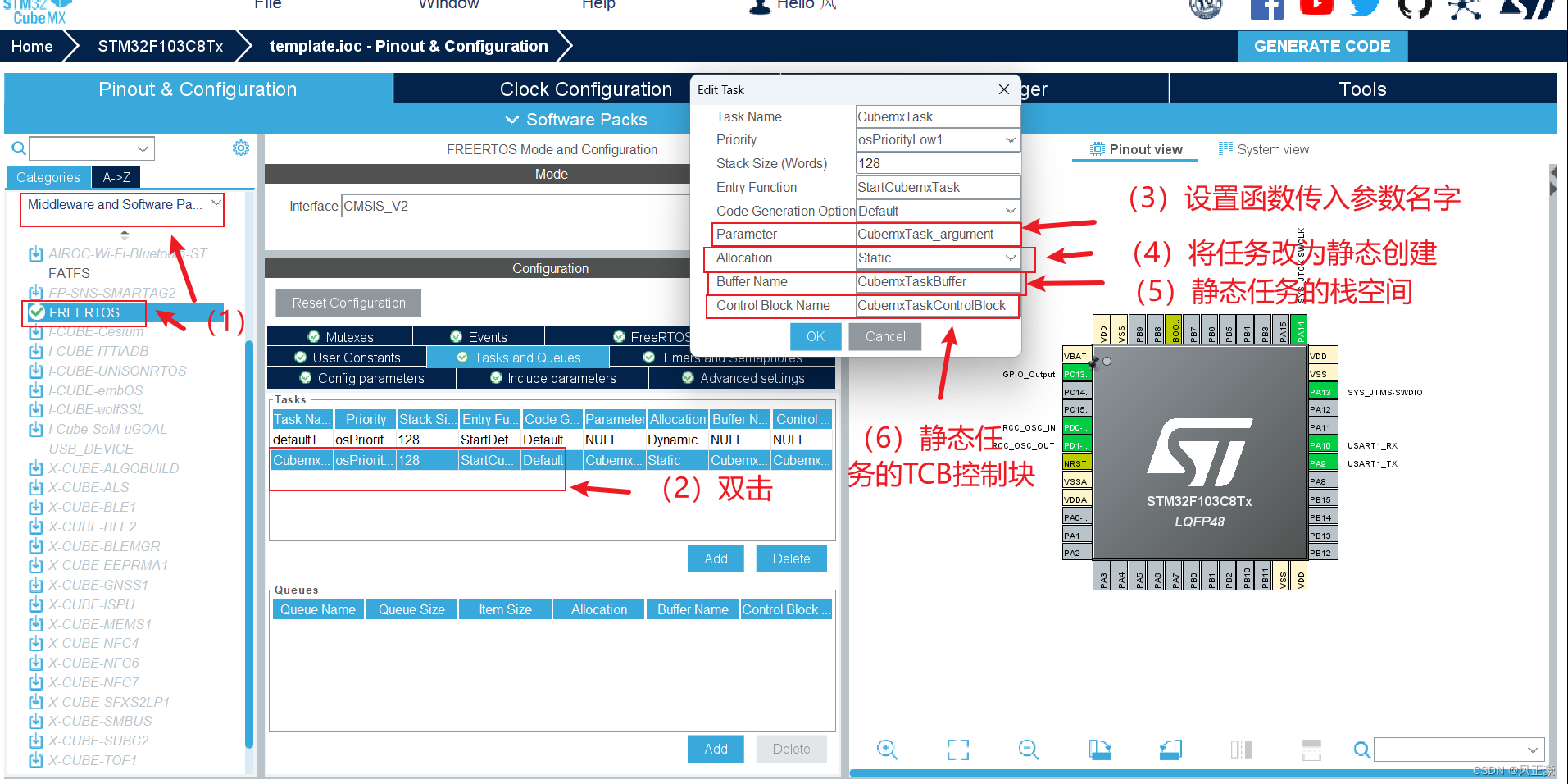Close the Edit Task dialog
This screenshot has height=784, width=1568.
click(1004, 89)
